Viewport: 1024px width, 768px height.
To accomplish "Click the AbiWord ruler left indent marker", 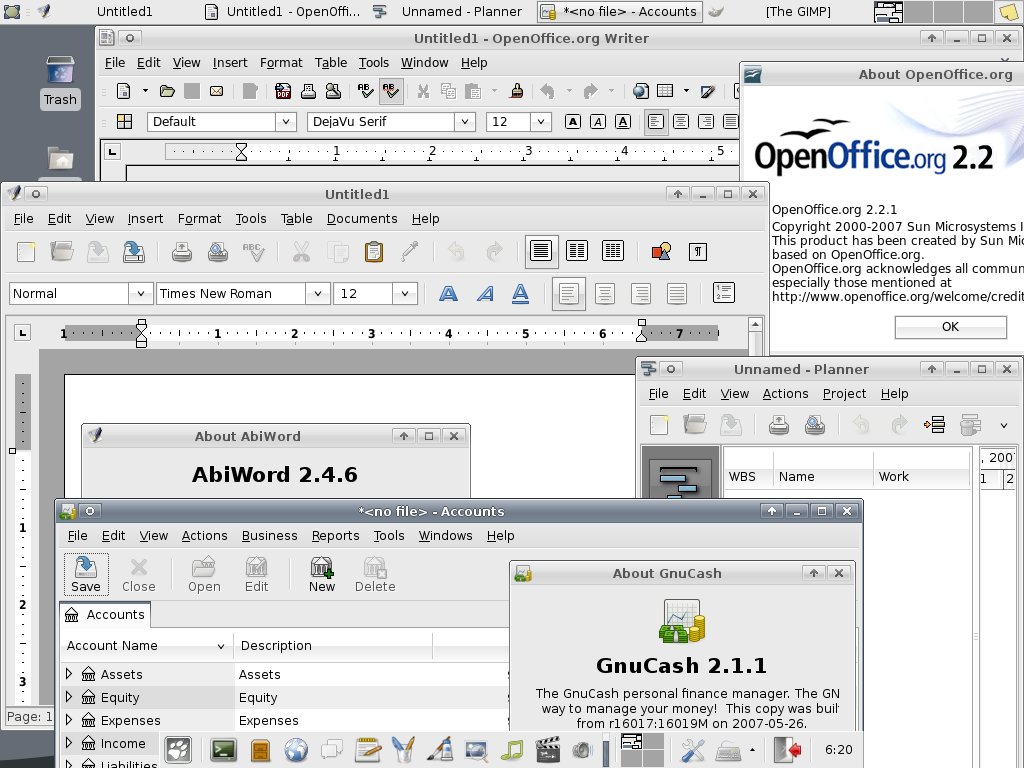I will (141, 333).
